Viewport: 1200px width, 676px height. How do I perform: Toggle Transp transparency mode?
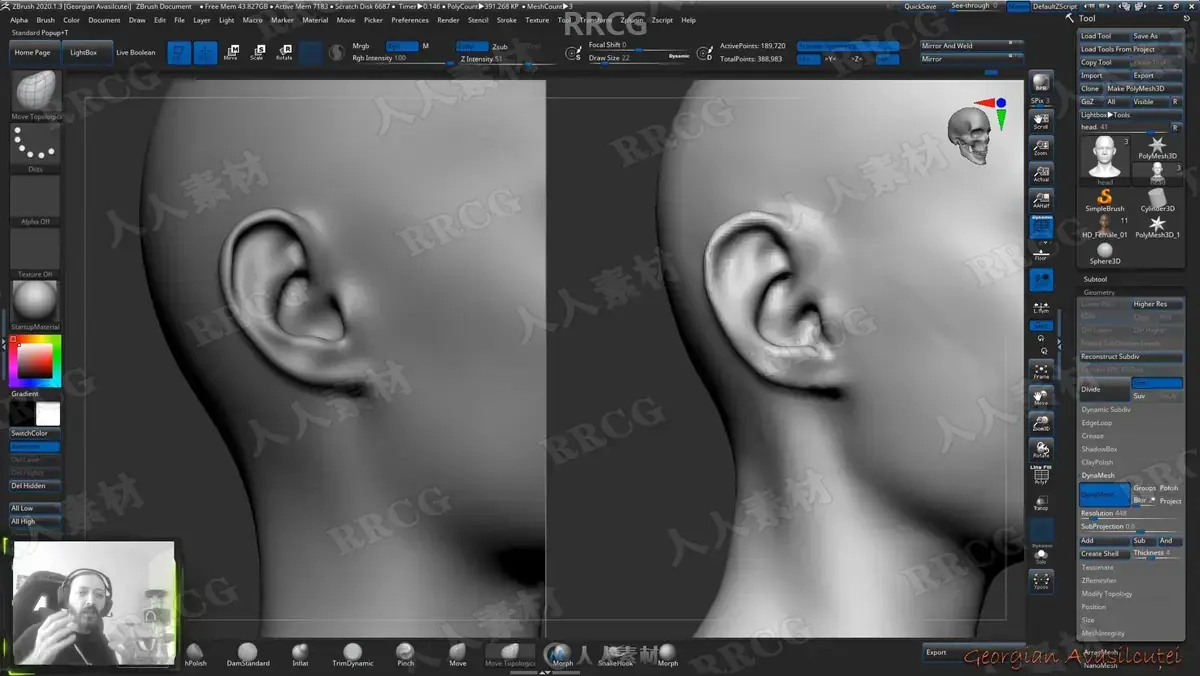[x=1041, y=502]
